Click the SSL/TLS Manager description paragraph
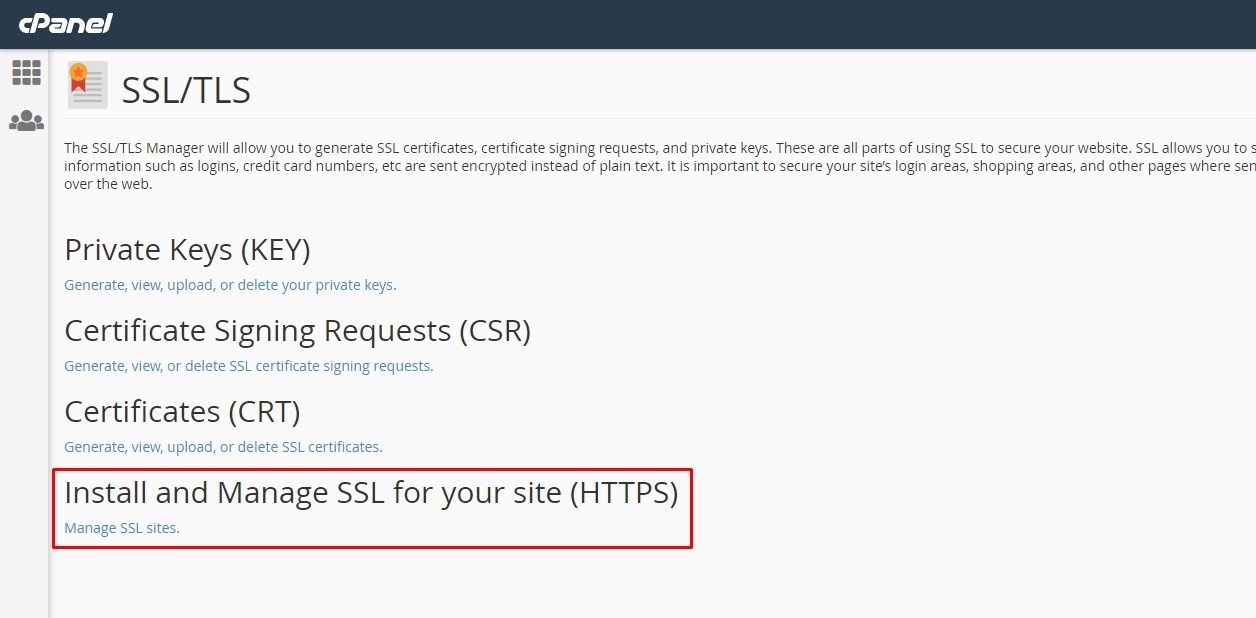This screenshot has width=1256, height=618. [600, 165]
